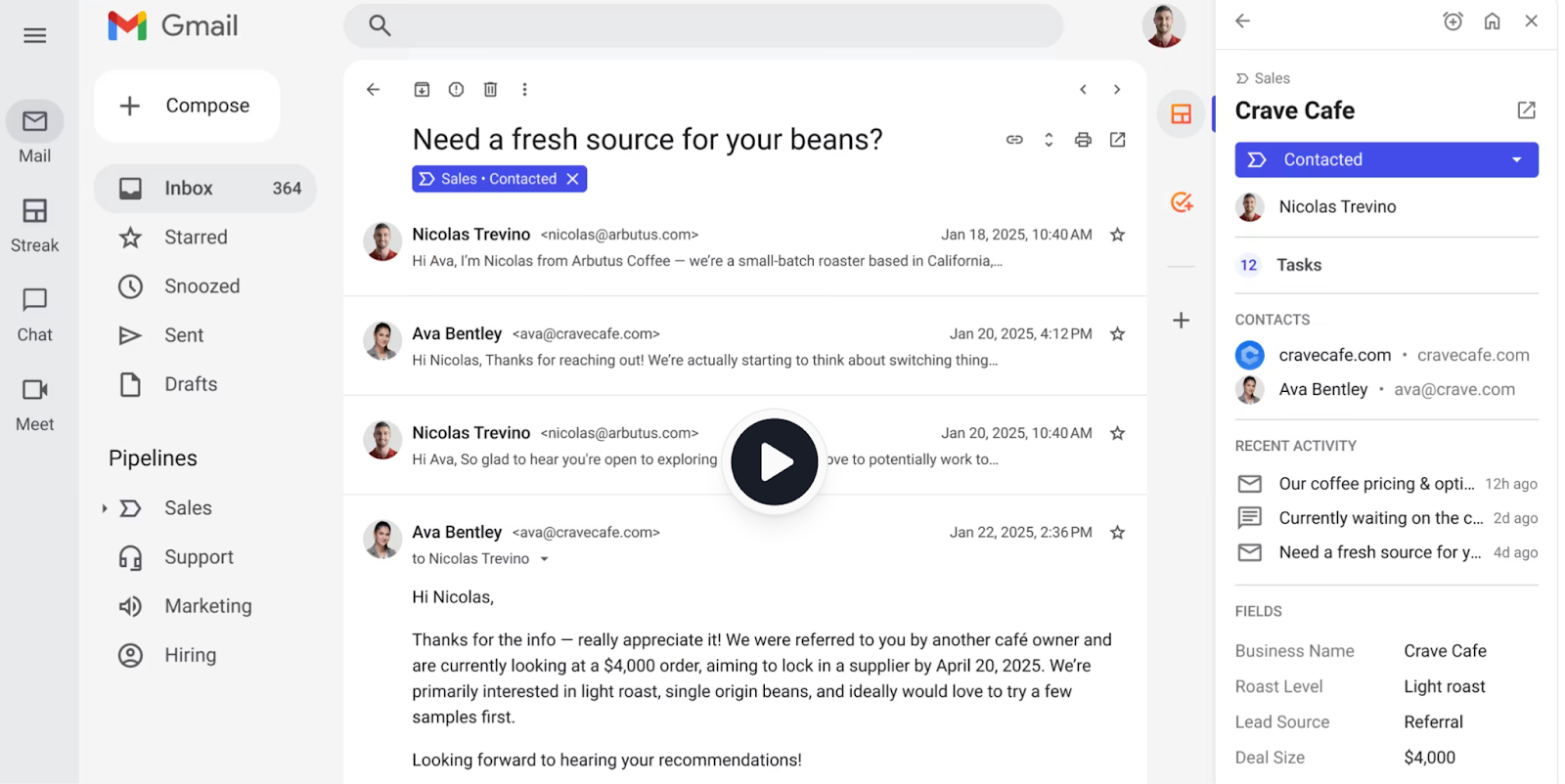
Task: Add a side panel add-on plus
Action: point(1182,321)
